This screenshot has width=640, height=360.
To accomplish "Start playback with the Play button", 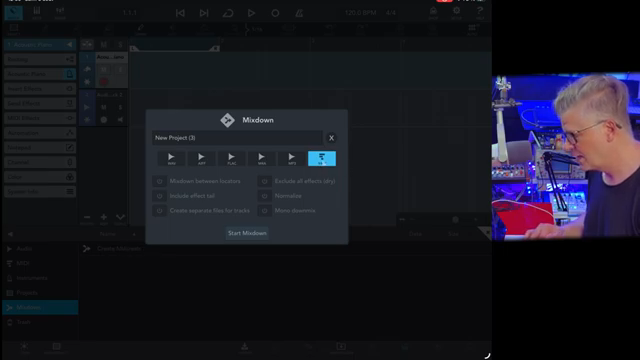I will click(x=251, y=13).
